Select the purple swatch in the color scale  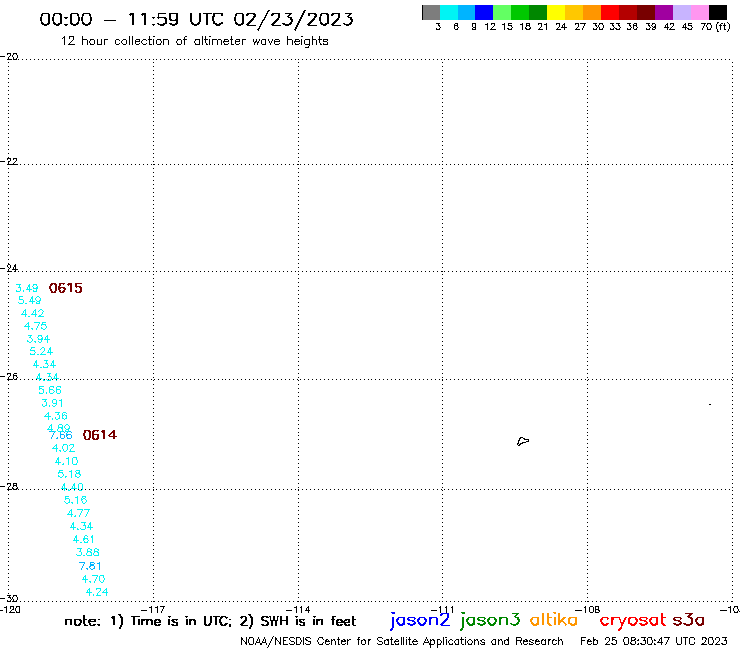pos(664,12)
